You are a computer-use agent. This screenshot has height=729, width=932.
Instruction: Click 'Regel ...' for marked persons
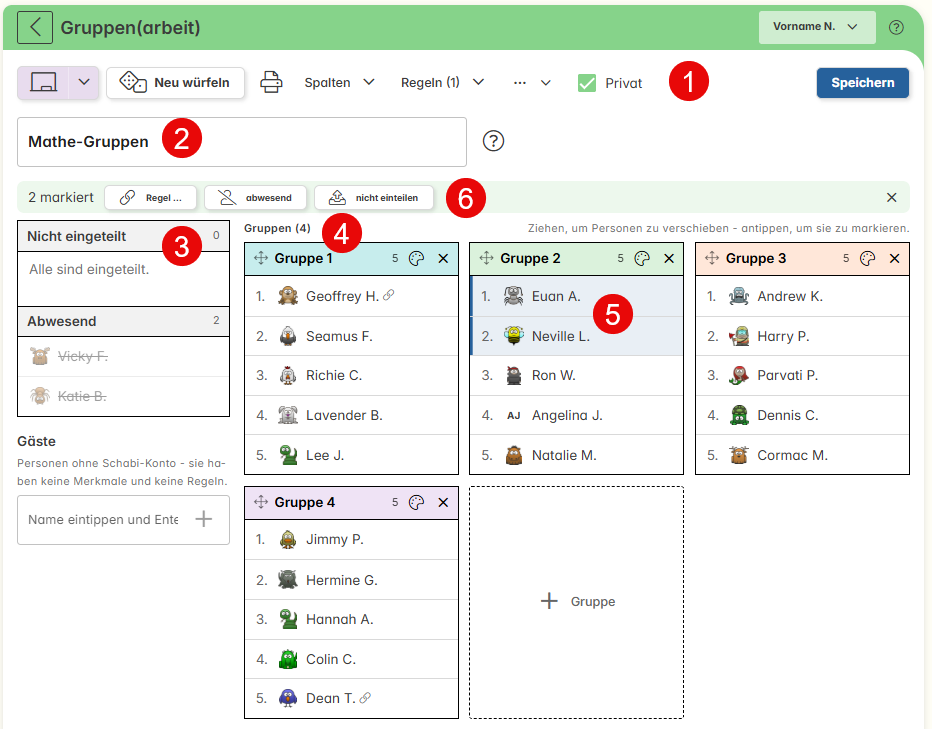(150, 197)
